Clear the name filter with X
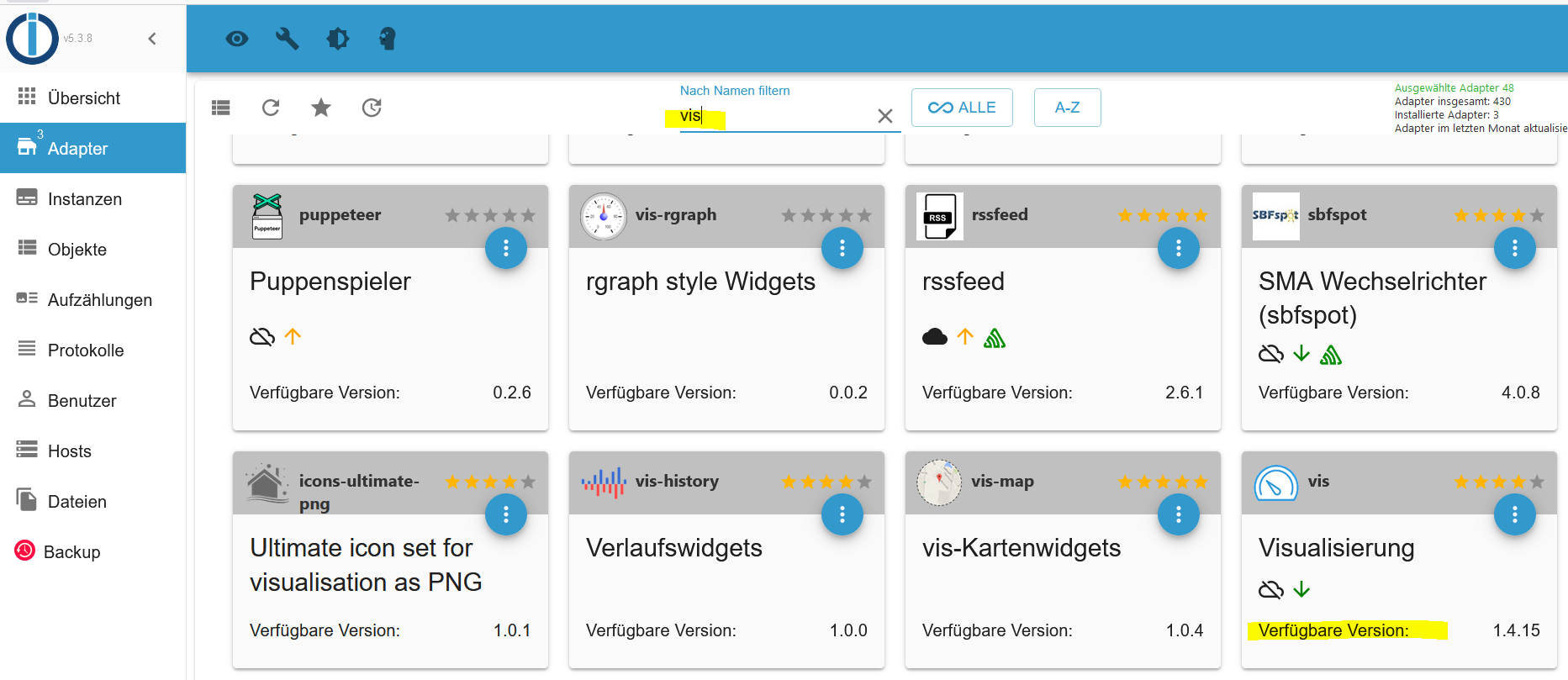The height and width of the screenshot is (680, 1568). tap(885, 116)
